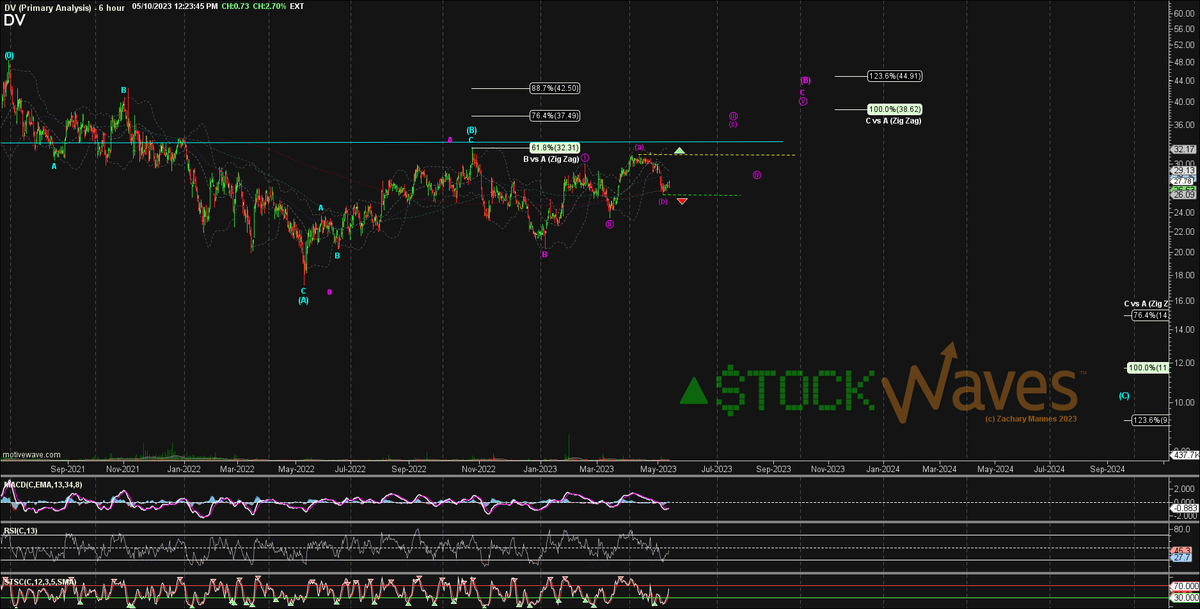Image resolution: width=1200 pixels, height=609 pixels.
Task: Select the yellow dashed resistance line
Action: [x=718, y=155]
